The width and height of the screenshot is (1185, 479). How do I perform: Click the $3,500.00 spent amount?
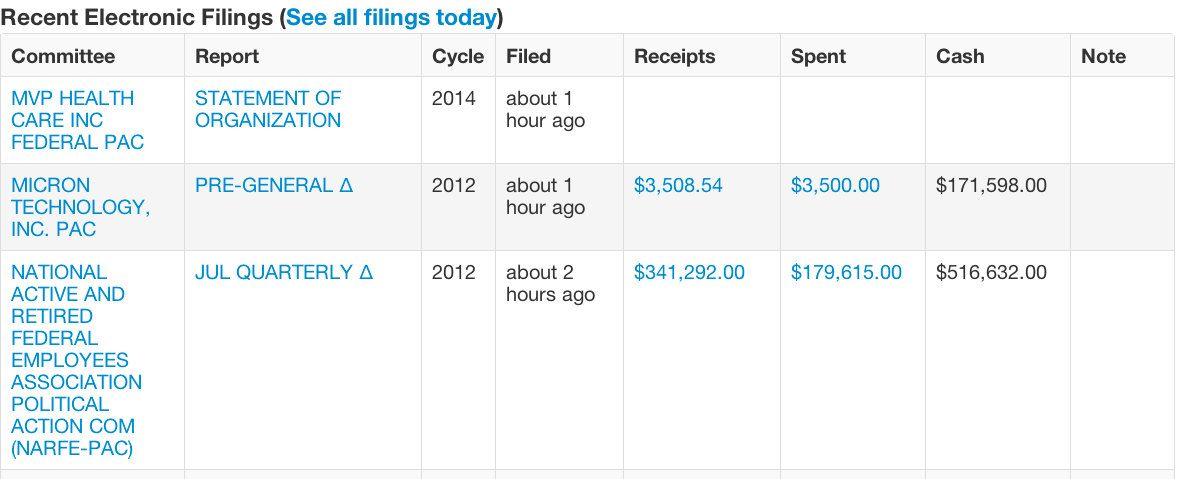pyautogui.click(x=835, y=185)
